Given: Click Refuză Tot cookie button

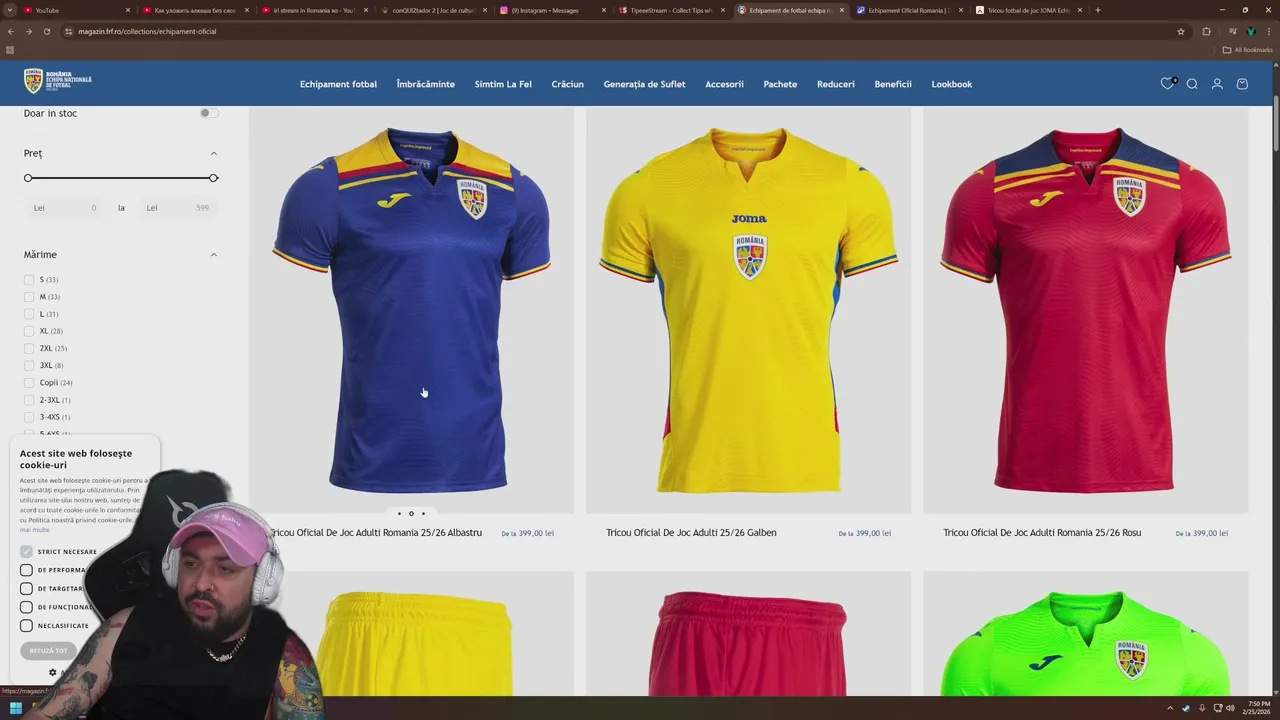Looking at the screenshot, I should [48, 650].
